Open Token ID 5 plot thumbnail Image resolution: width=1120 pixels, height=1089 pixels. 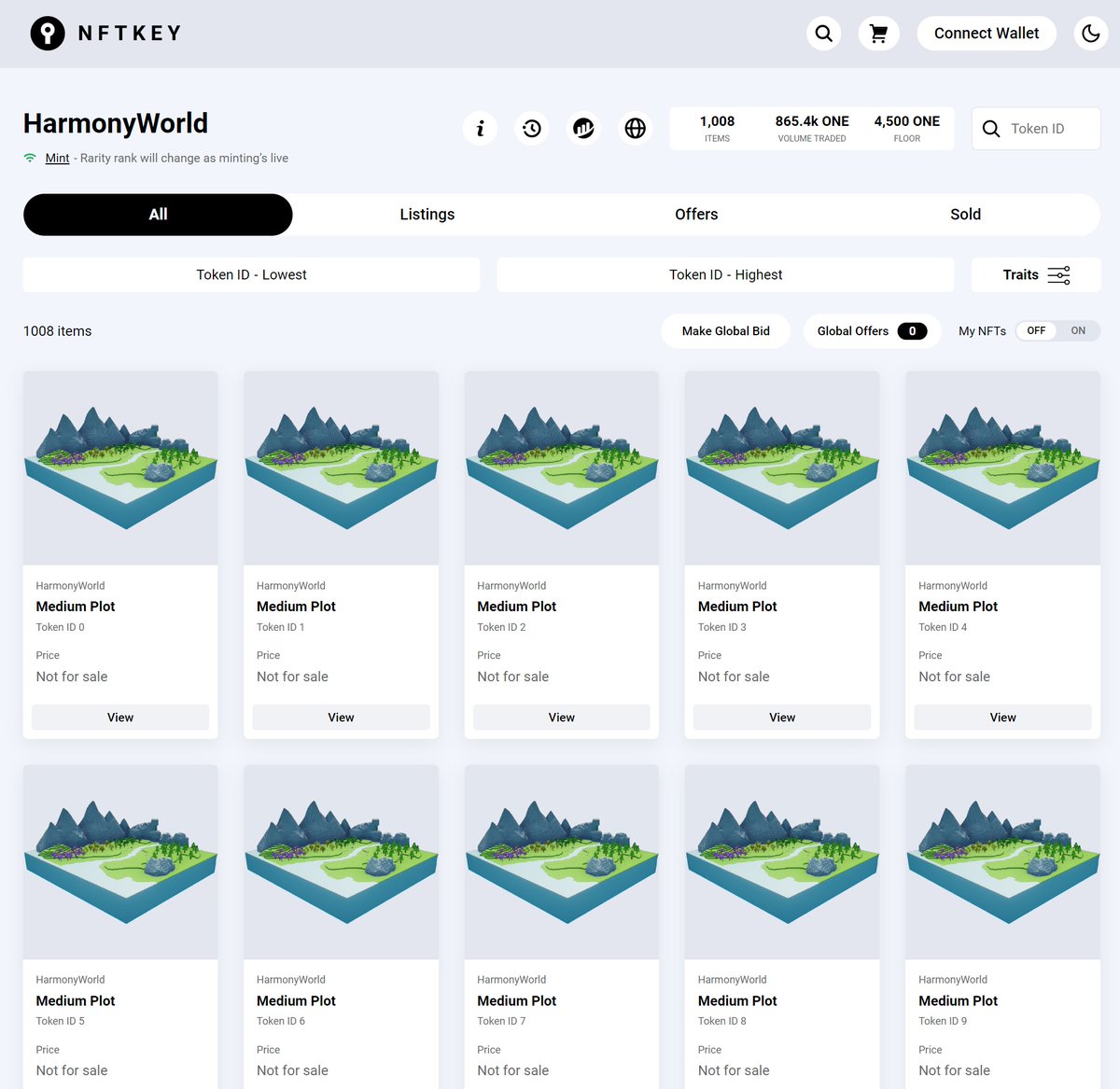coord(120,862)
